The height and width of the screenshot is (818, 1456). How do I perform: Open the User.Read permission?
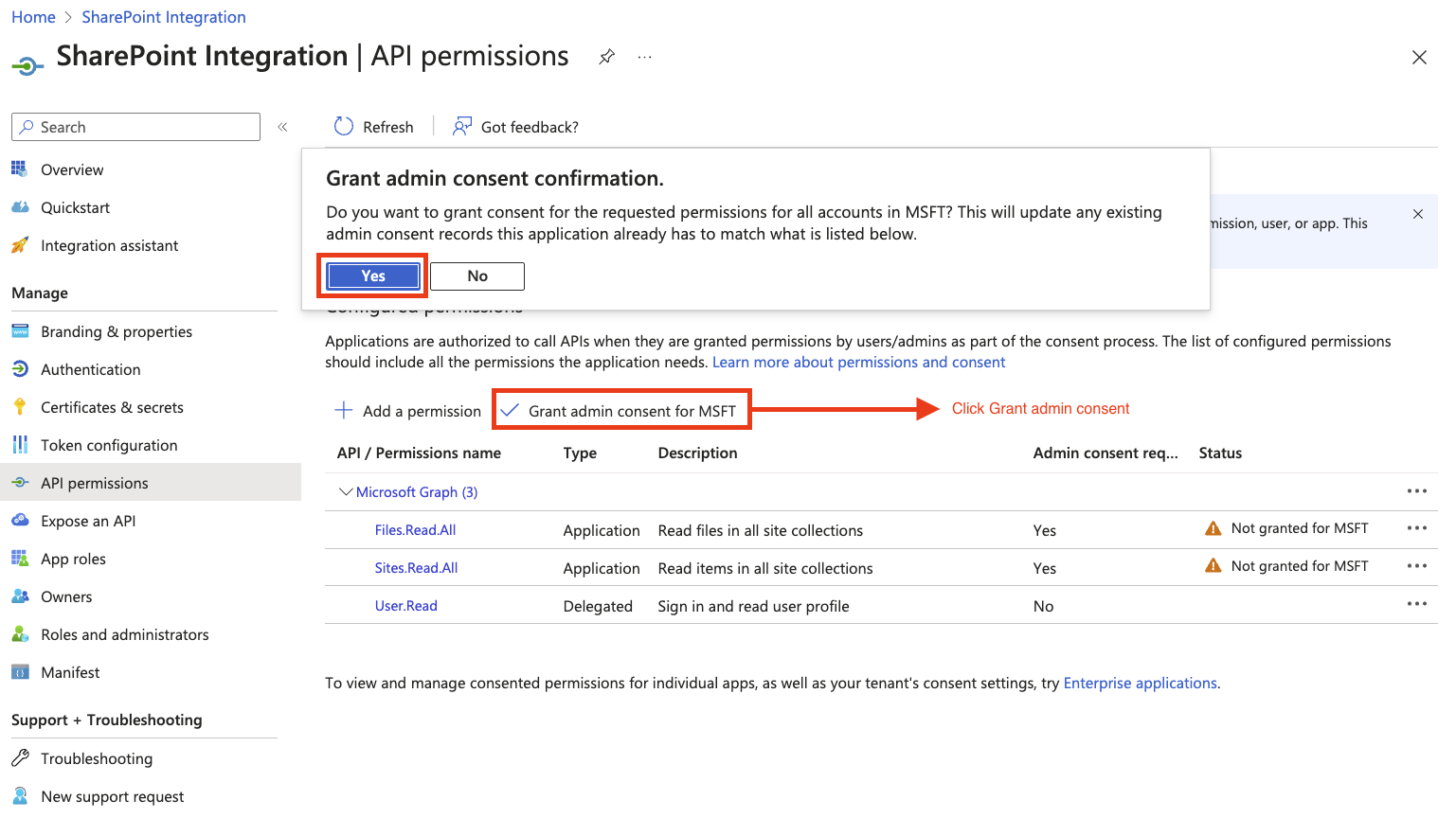(x=406, y=606)
